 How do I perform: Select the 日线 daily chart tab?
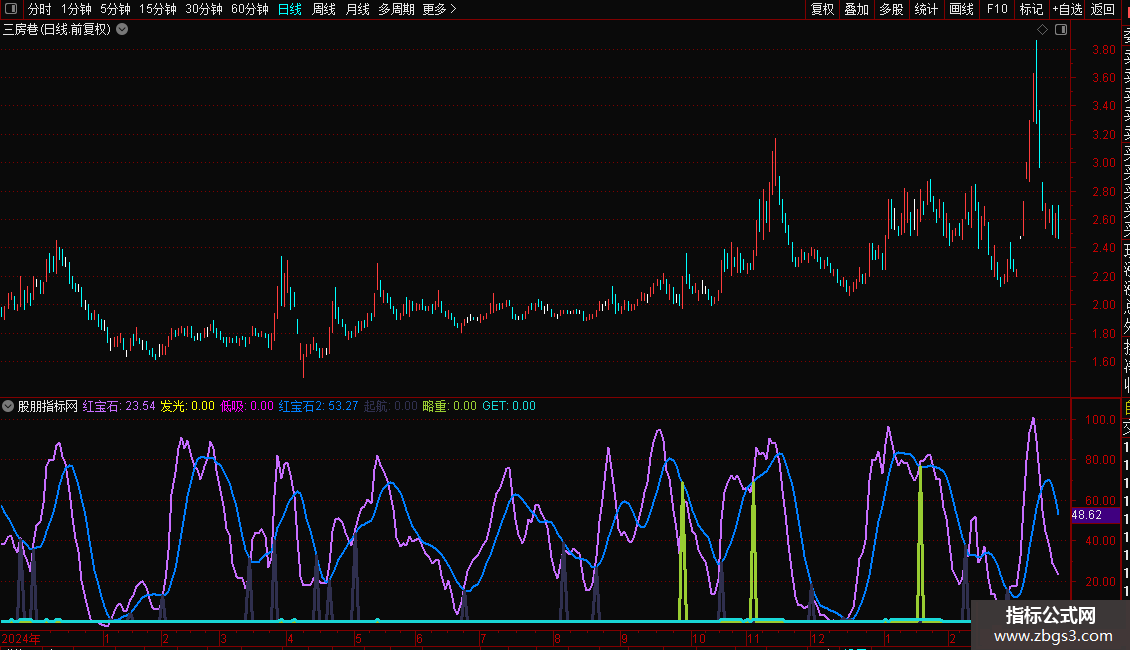290,9
